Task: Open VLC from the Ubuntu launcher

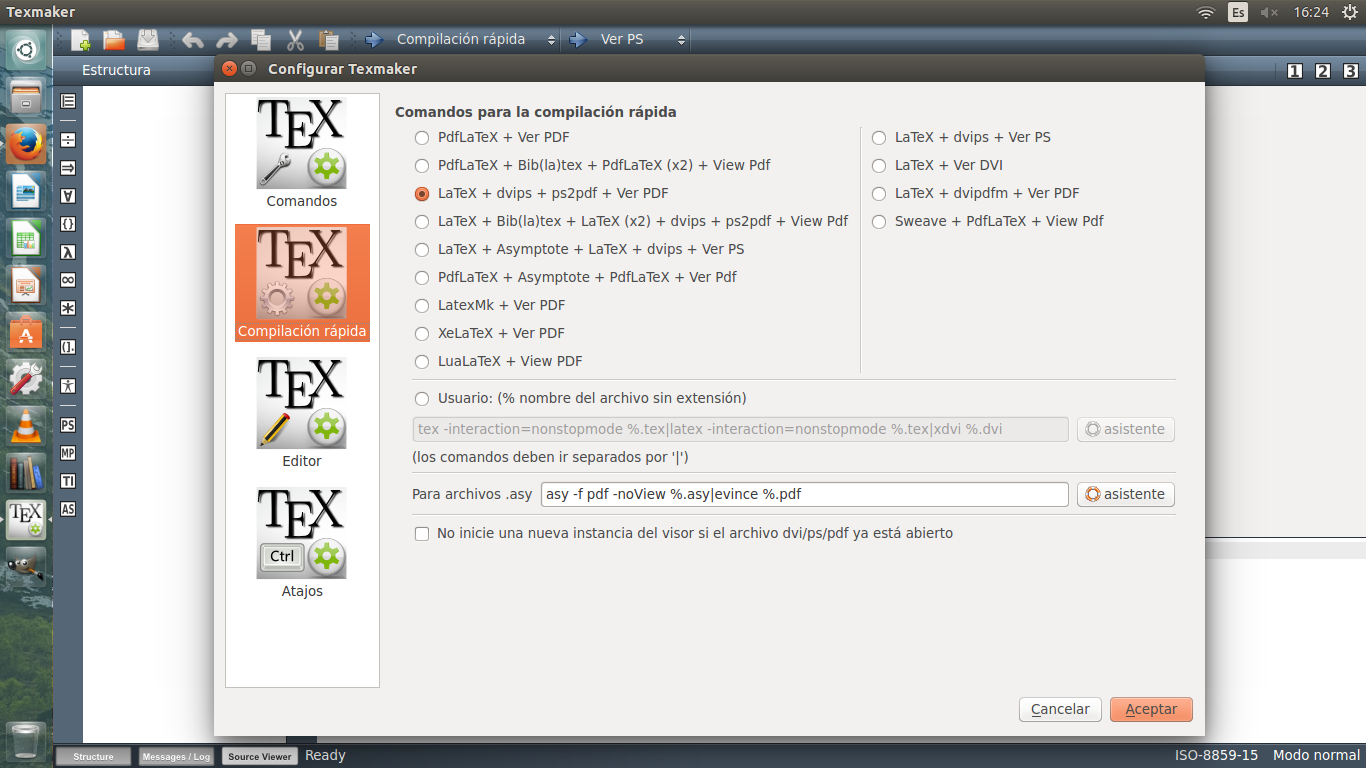Action: click(26, 426)
